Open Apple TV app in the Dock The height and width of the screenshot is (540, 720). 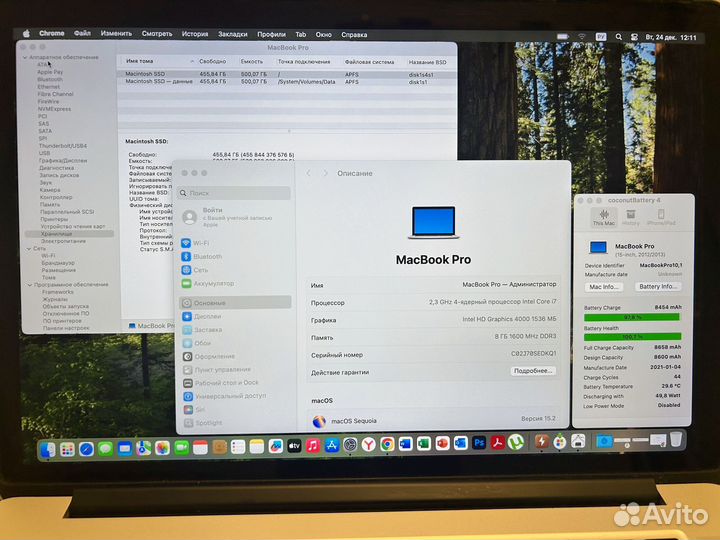pyautogui.click(x=294, y=445)
